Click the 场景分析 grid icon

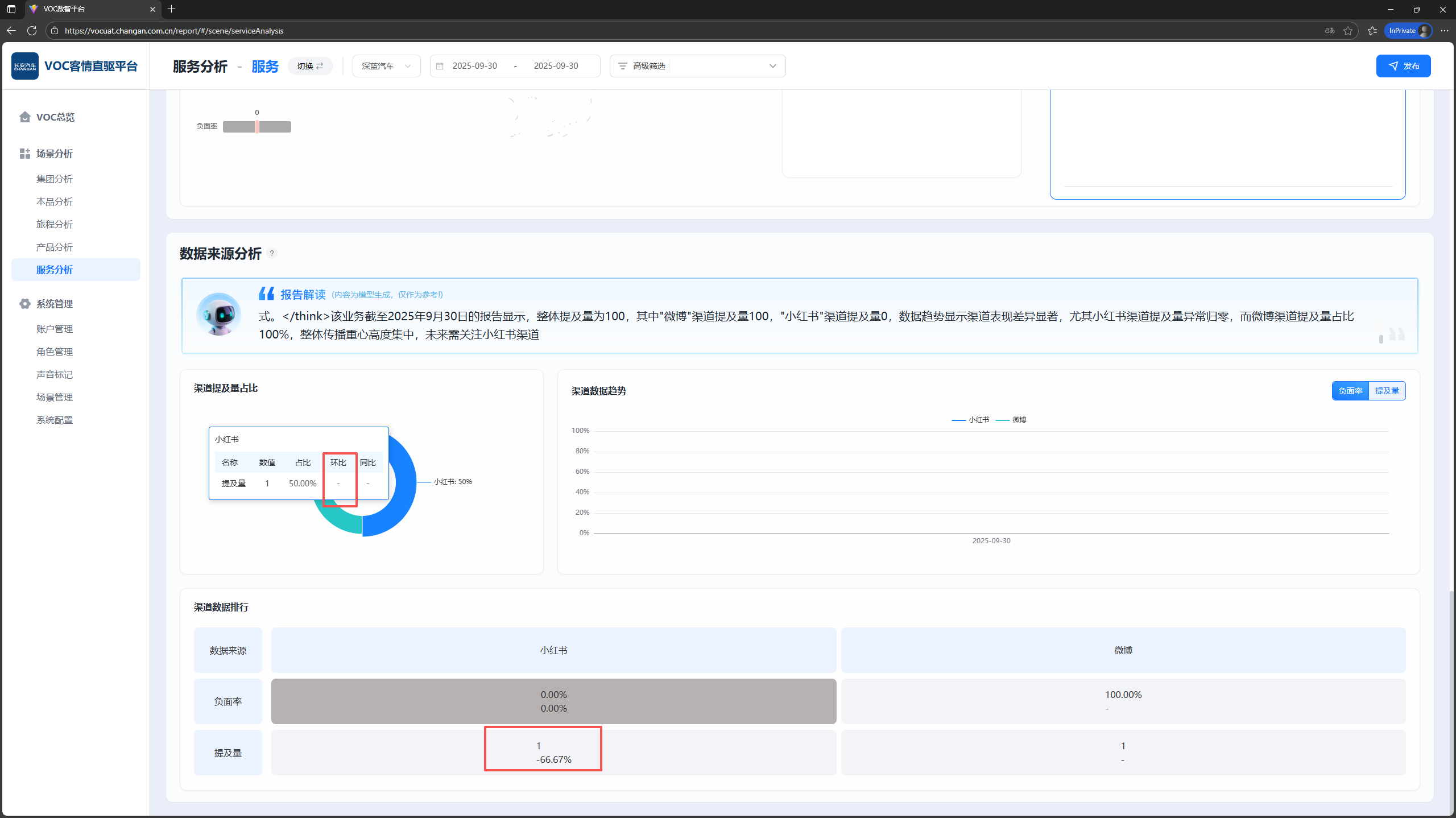(x=24, y=154)
